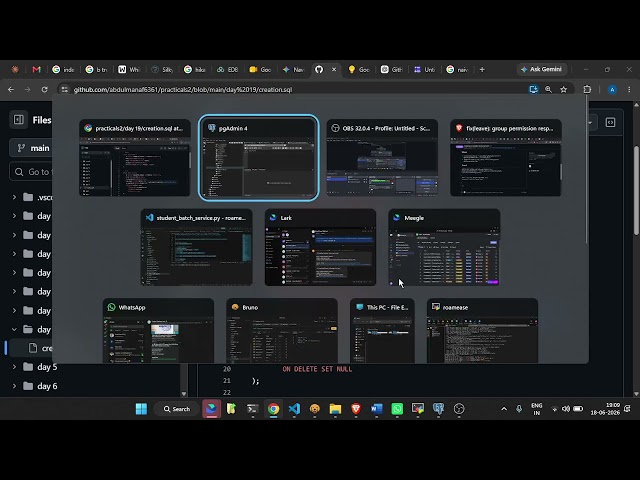
Task: Open the ENG IN language switcher
Action: click(537, 409)
